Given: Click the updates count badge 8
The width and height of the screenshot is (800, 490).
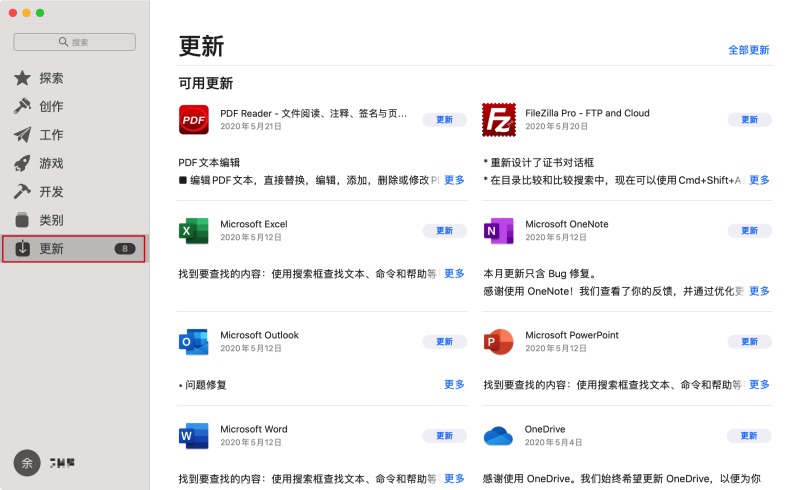Looking at the screenshot, I should click(125, 249).
